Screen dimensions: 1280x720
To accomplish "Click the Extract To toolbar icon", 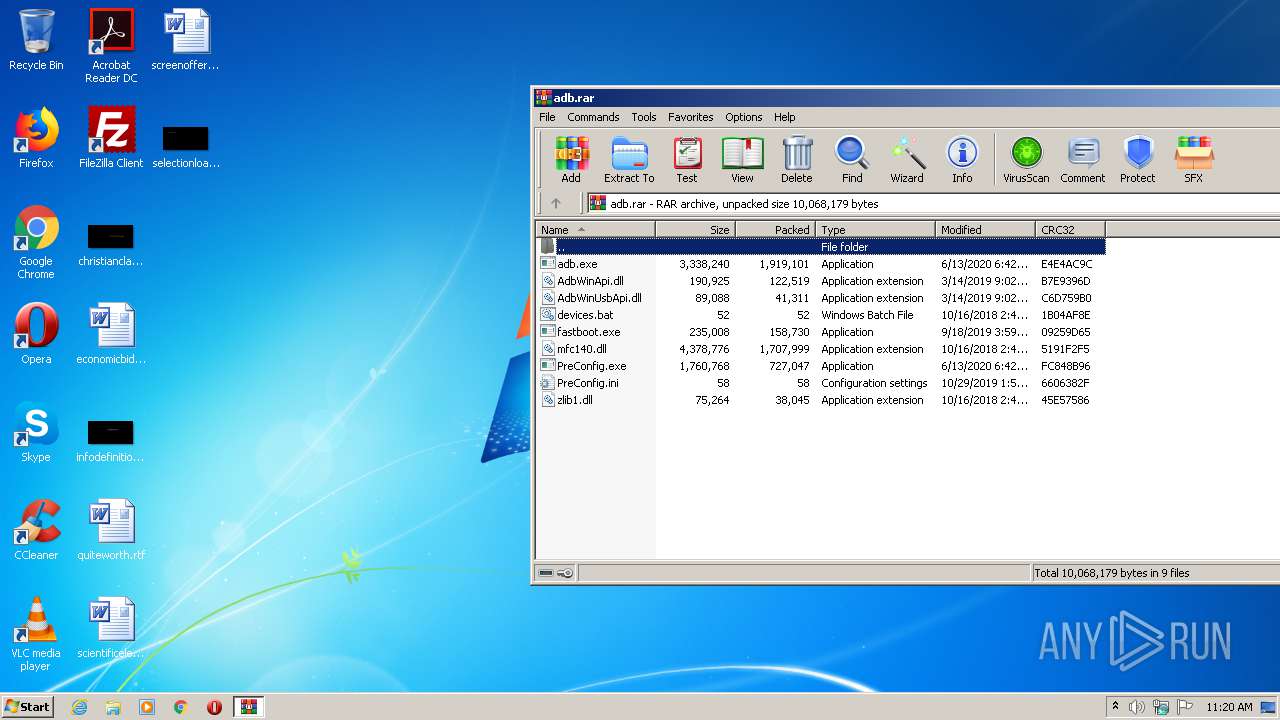I will [x=629, y=160].
